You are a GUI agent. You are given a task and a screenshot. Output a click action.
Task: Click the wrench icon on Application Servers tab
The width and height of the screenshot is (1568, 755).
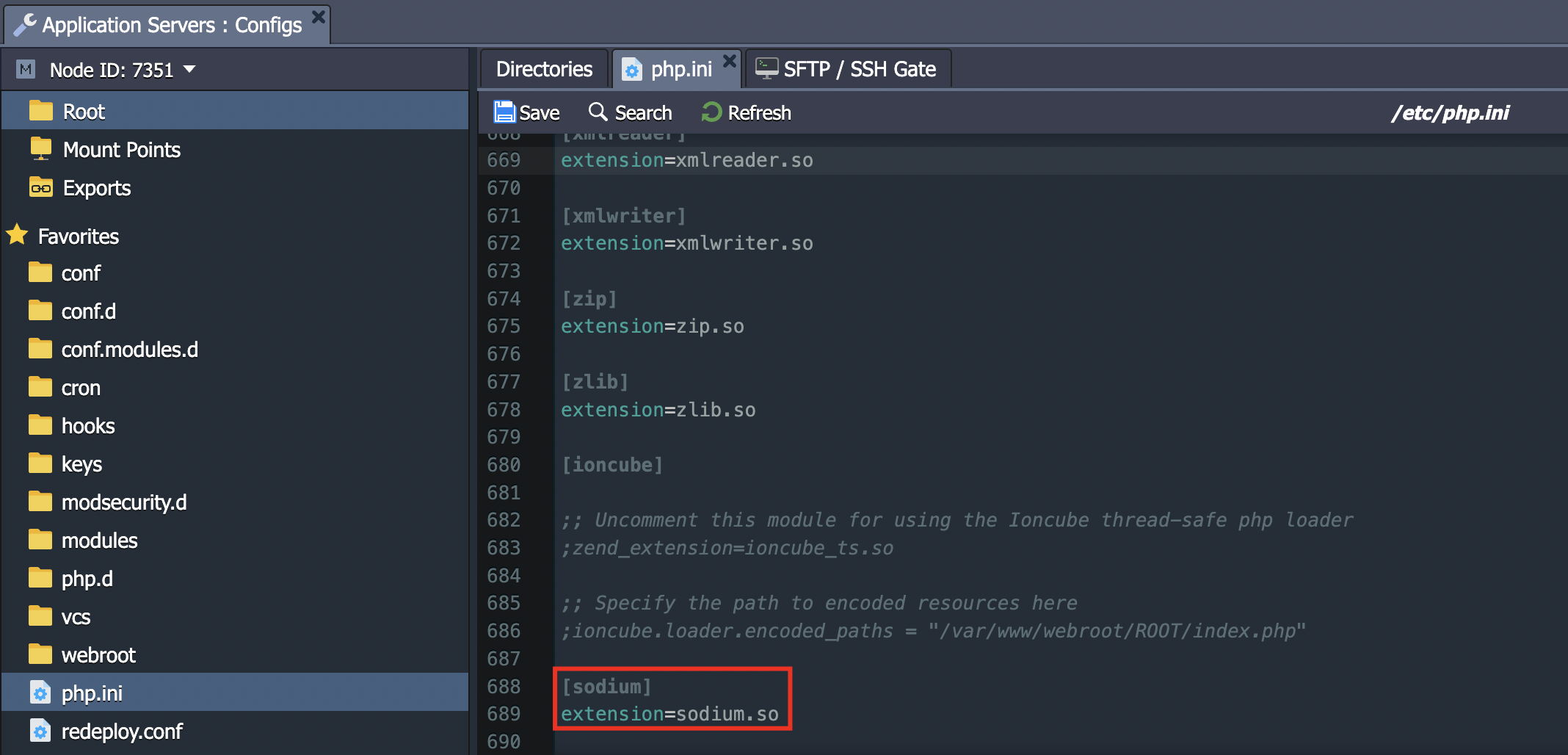(25, 24)
